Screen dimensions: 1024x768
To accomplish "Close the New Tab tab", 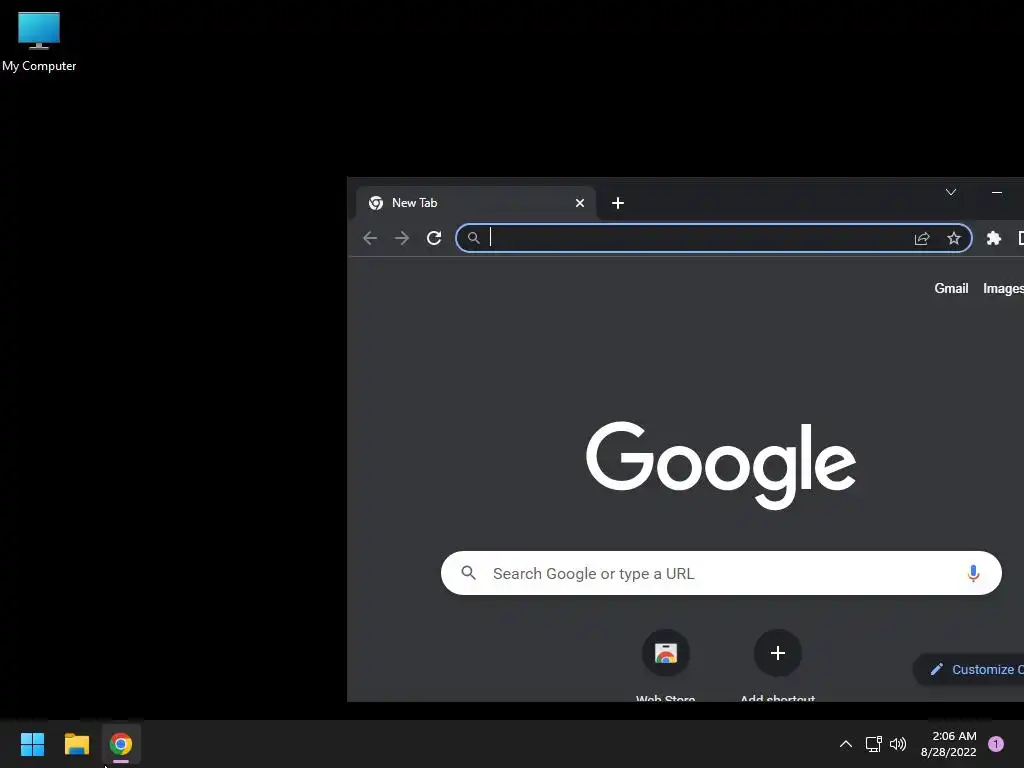I will (579, 203).
